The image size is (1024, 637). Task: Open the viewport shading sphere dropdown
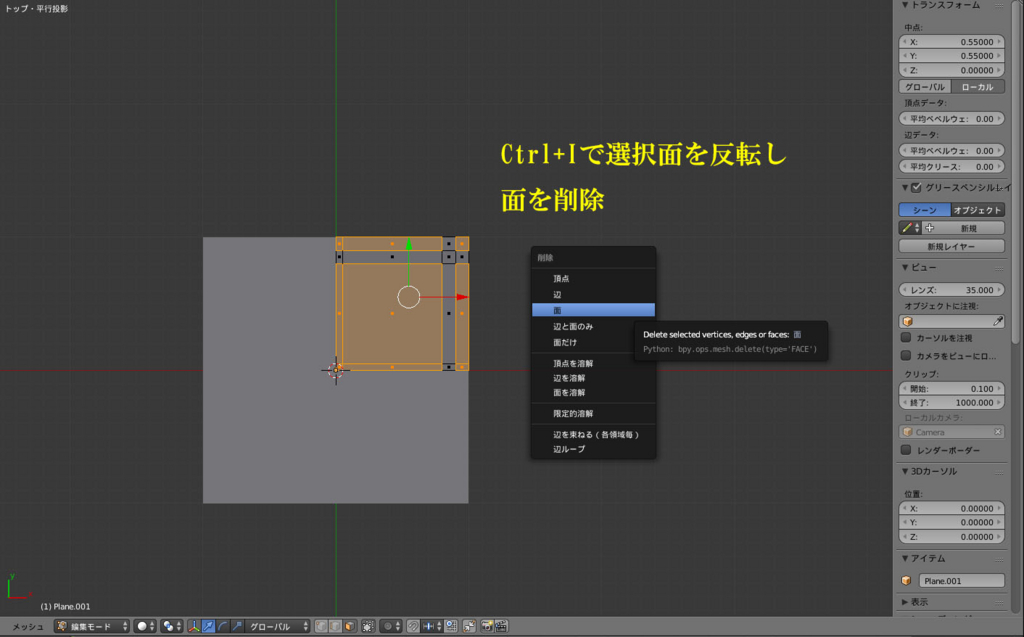145,626
